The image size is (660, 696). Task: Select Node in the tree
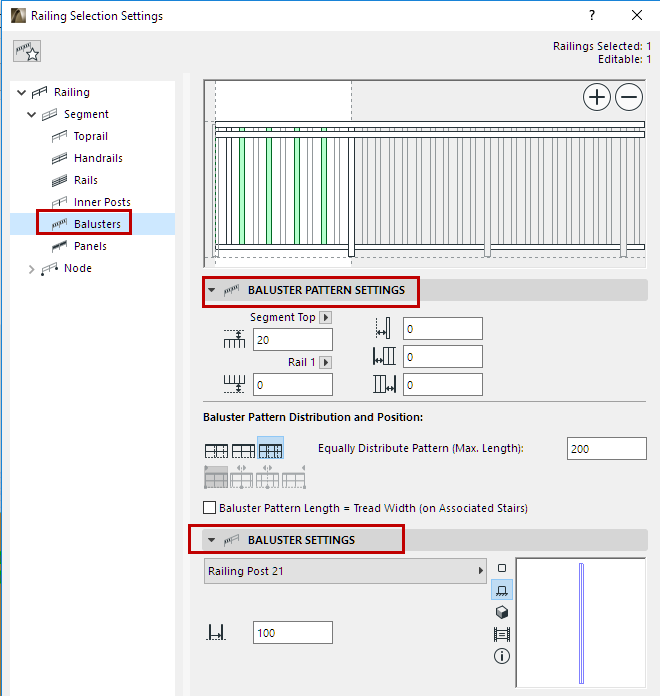point(78,268)
